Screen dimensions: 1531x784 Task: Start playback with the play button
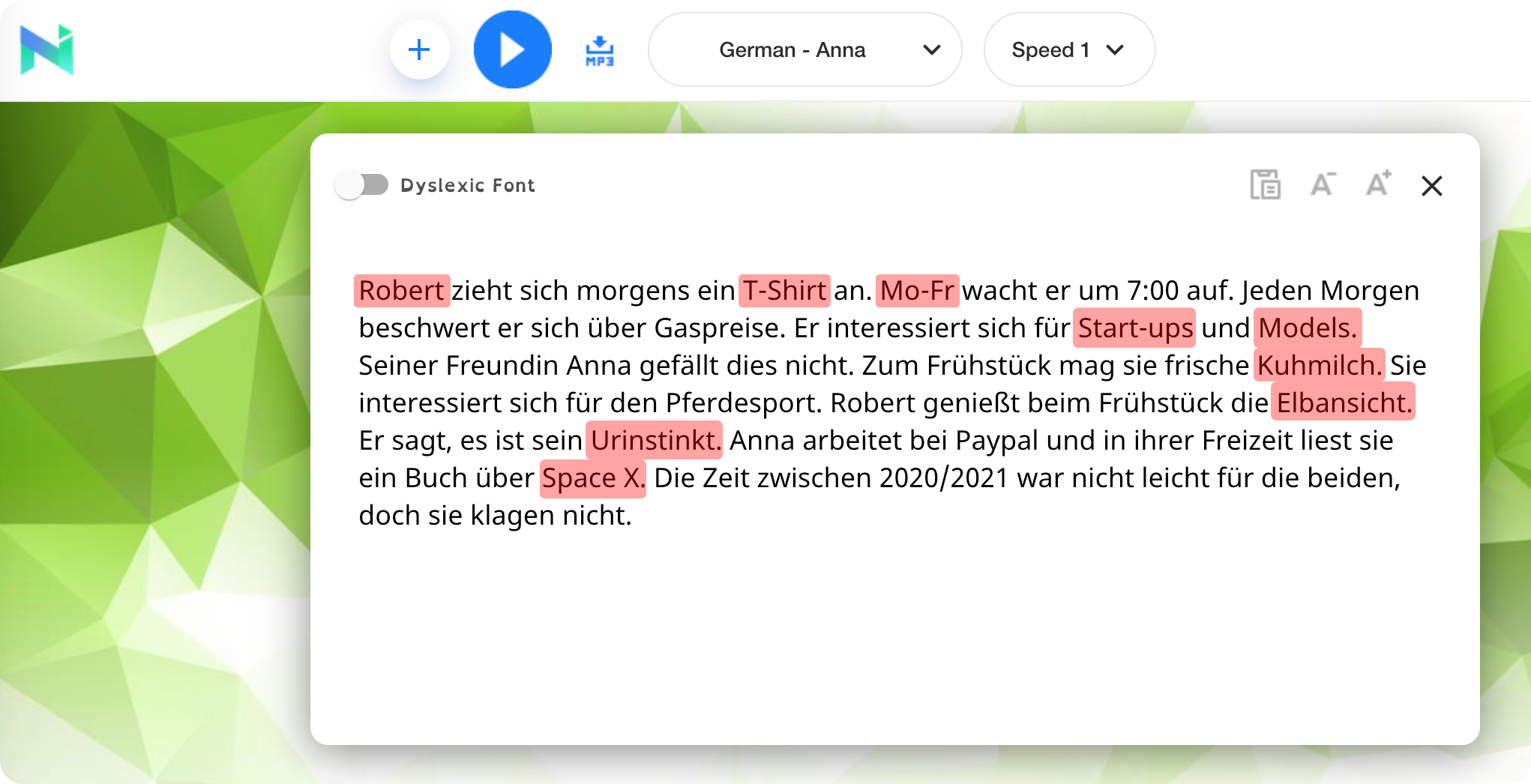513,49
